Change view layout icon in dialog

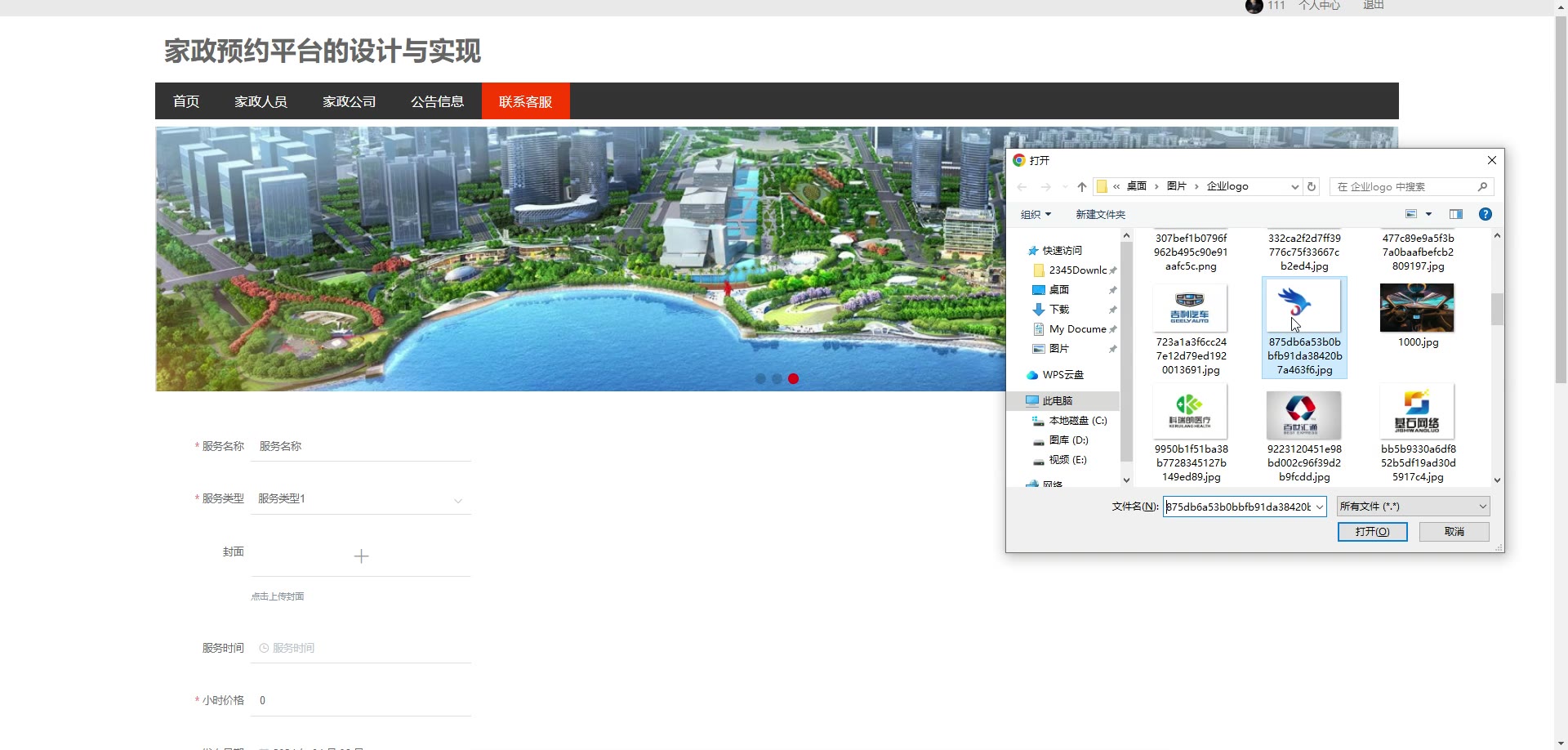pyautogui.click(x=1410, y=214)
